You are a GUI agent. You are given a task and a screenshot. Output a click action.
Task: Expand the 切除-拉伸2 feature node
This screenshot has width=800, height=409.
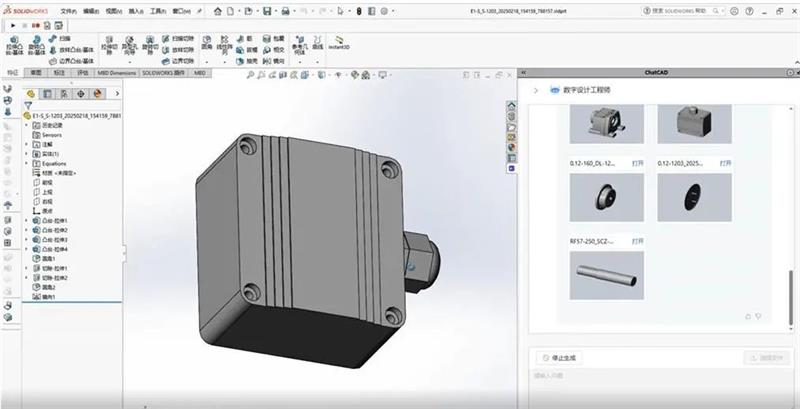pyautogui.click(x=26, y=278)
